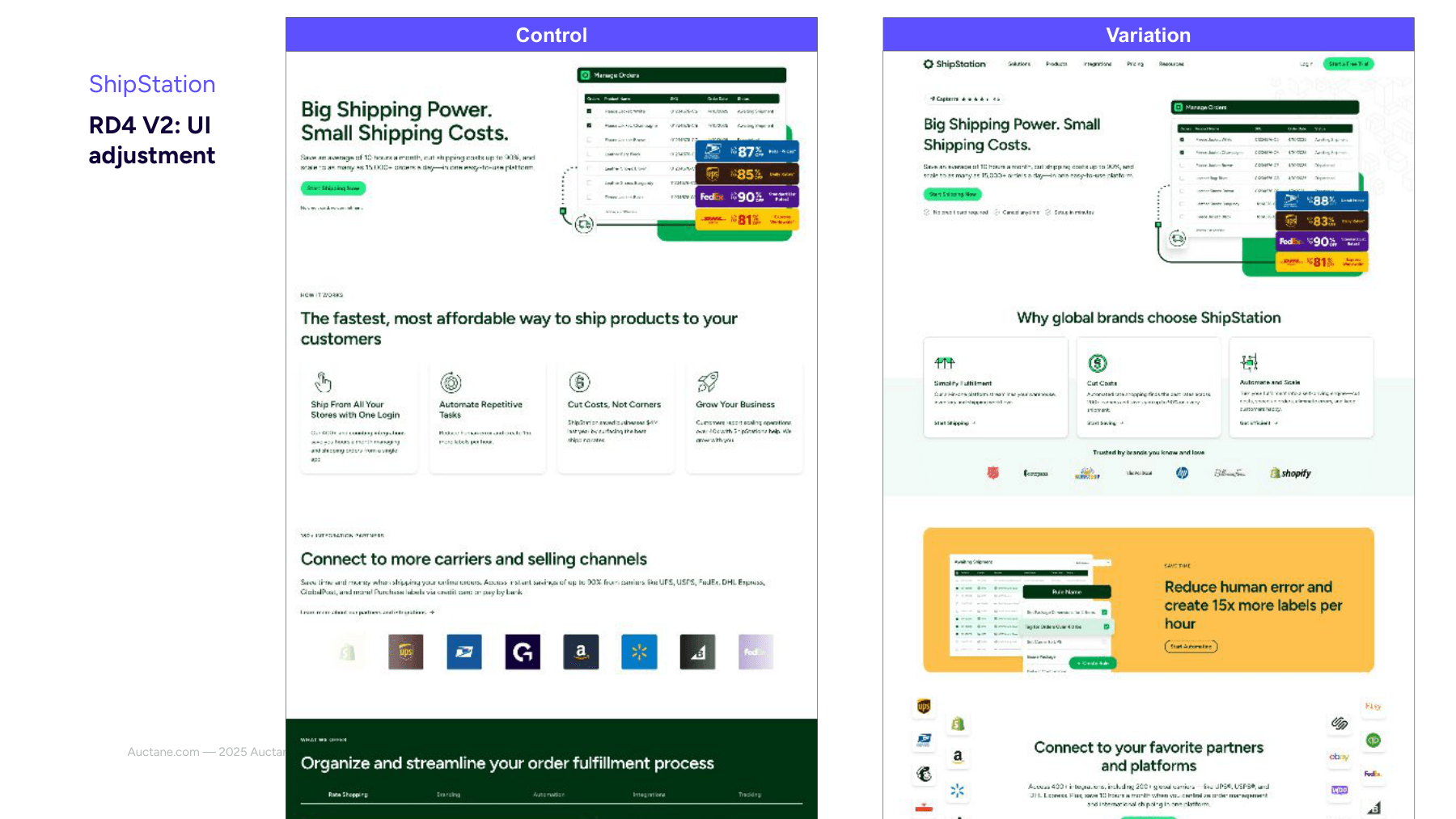Click the UPS logo tile in Control

tap(406, 652)
